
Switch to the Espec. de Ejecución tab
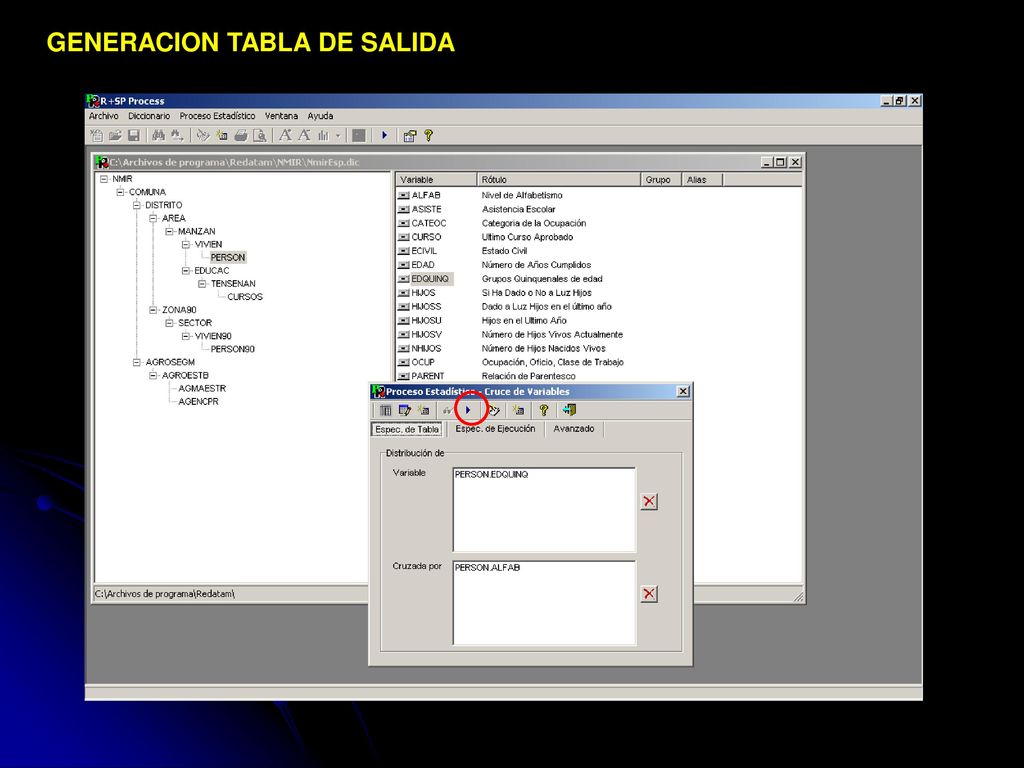[x=495, y=429]
